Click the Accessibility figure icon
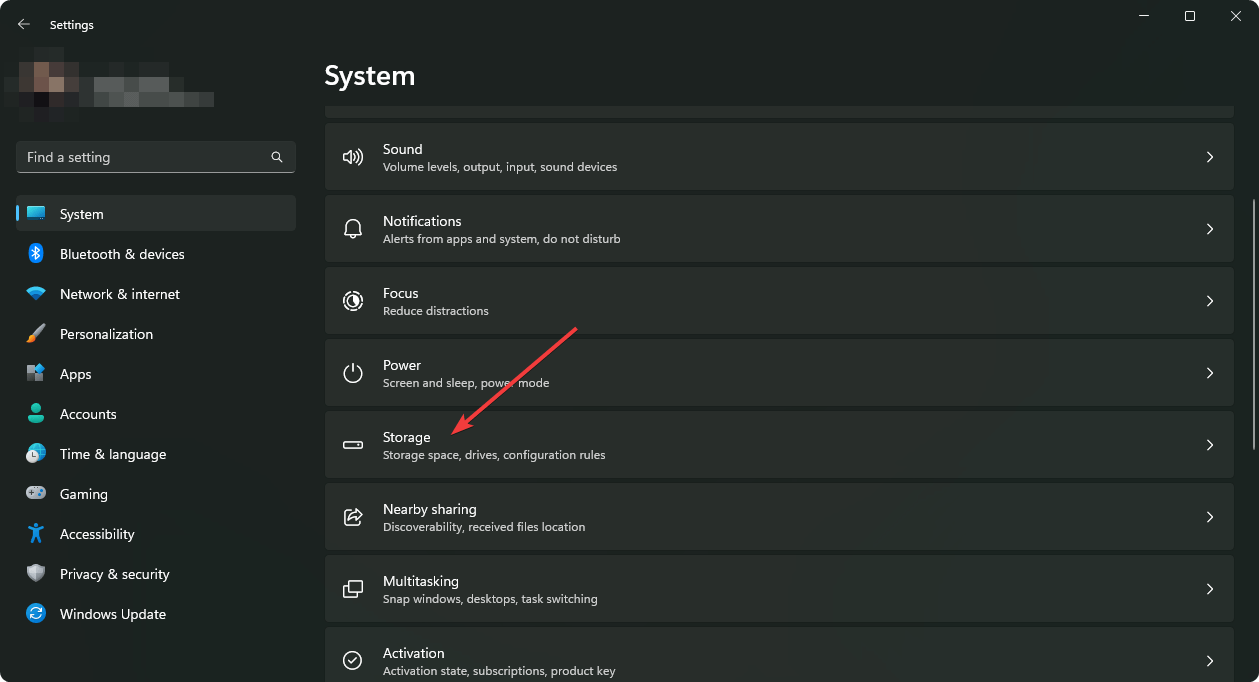The height and width of the screenshot is (682, 1259). pos(36,534)
